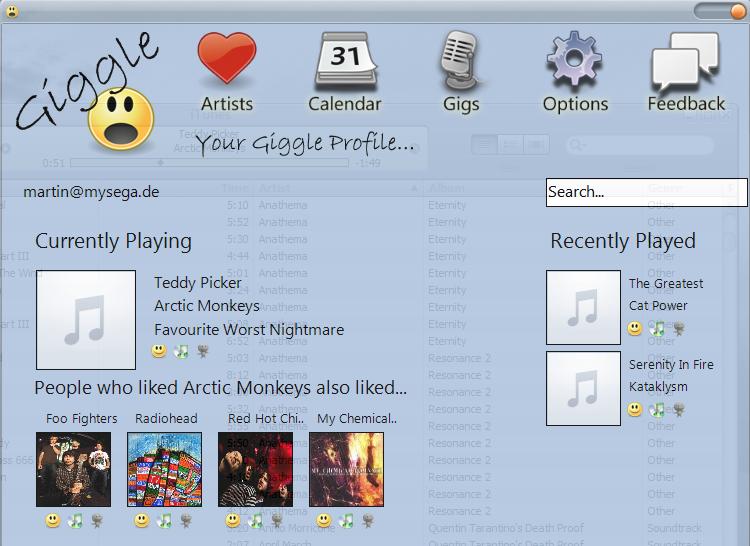Open the Foo Fighters band photo
The width and height of the screenshot is (750, 546).
tap(74, 470)
